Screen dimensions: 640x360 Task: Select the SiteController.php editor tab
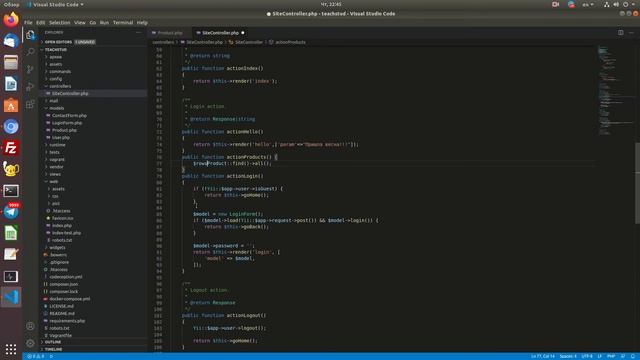tap(220, 33)
